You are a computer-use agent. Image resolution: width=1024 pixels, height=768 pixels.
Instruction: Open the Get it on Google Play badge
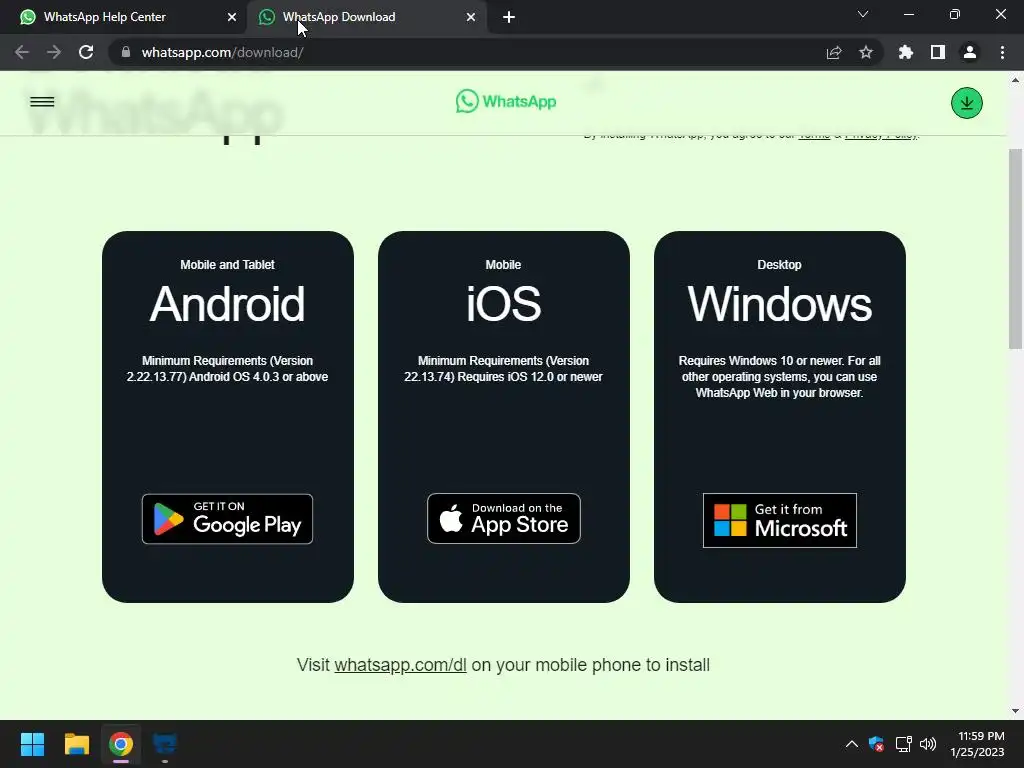click(227, 519)
